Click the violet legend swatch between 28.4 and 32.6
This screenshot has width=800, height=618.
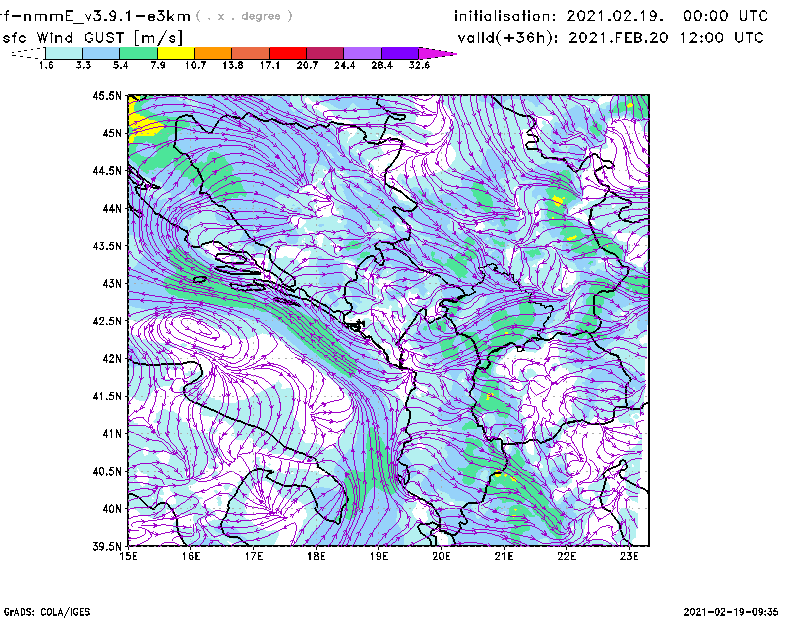click(400, 53)
